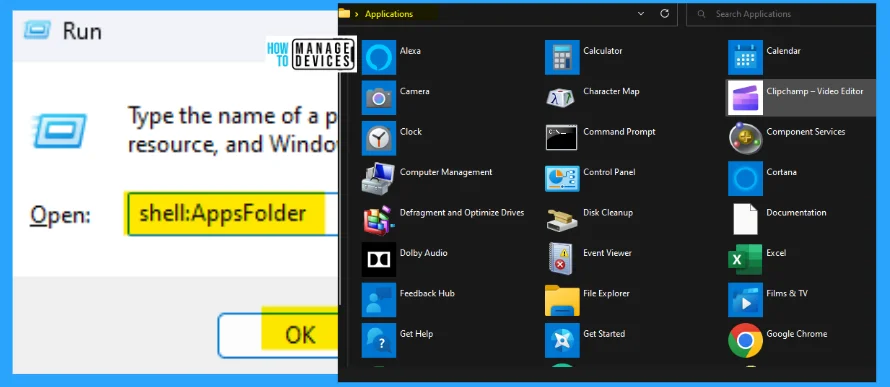Click the "Computer Management" label
Viewport: 890px width, 387px height.
(446, 172)
